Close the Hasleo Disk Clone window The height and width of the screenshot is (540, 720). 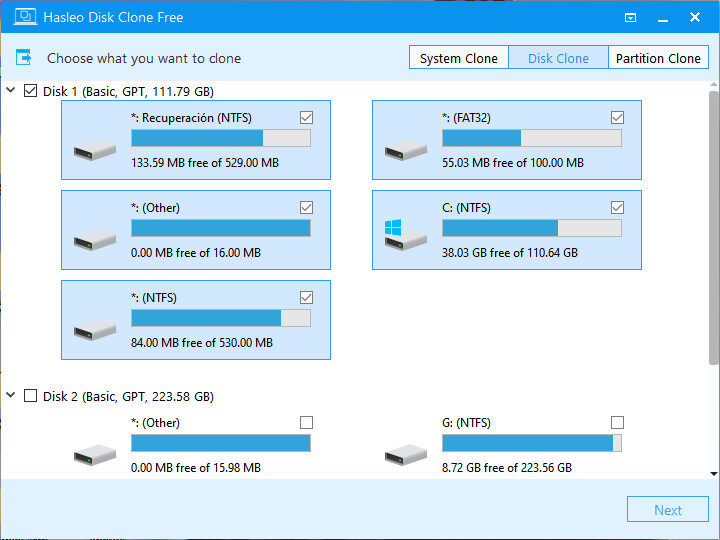coord(695,17)
